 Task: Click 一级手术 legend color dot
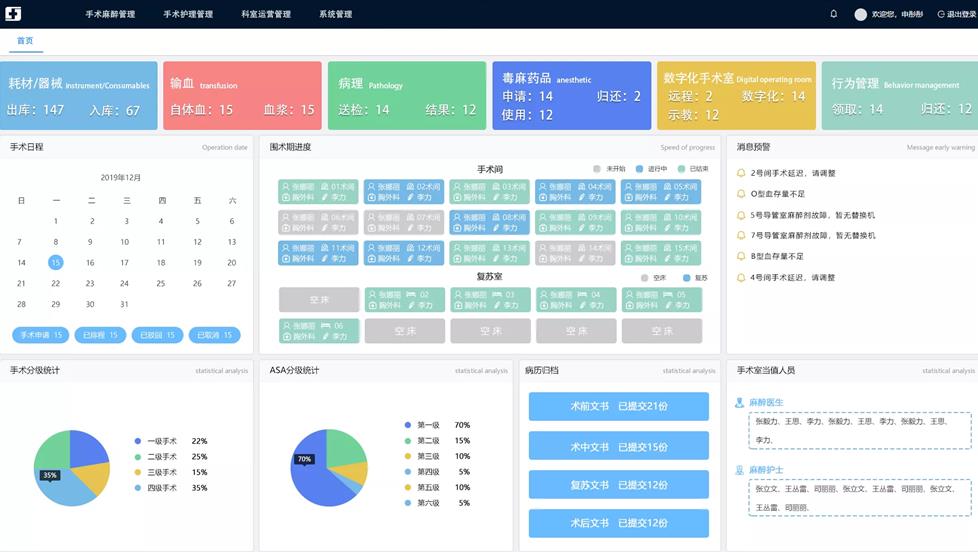pyautogui.click(x=137, y=441)
